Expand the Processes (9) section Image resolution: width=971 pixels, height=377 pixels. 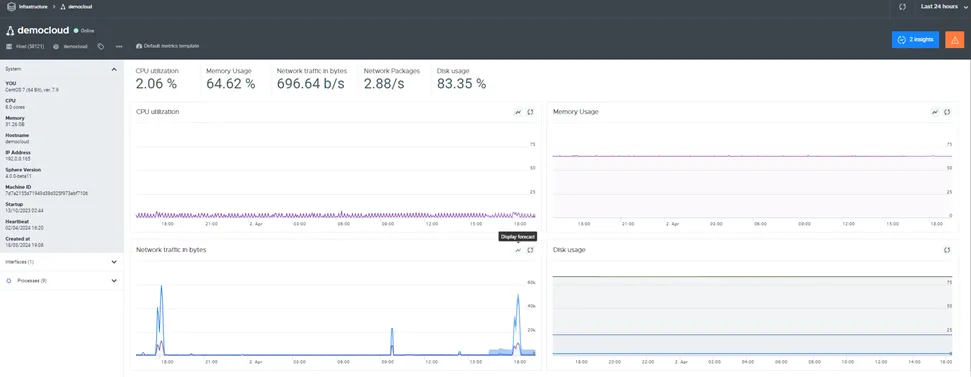(x=114, y=280)
